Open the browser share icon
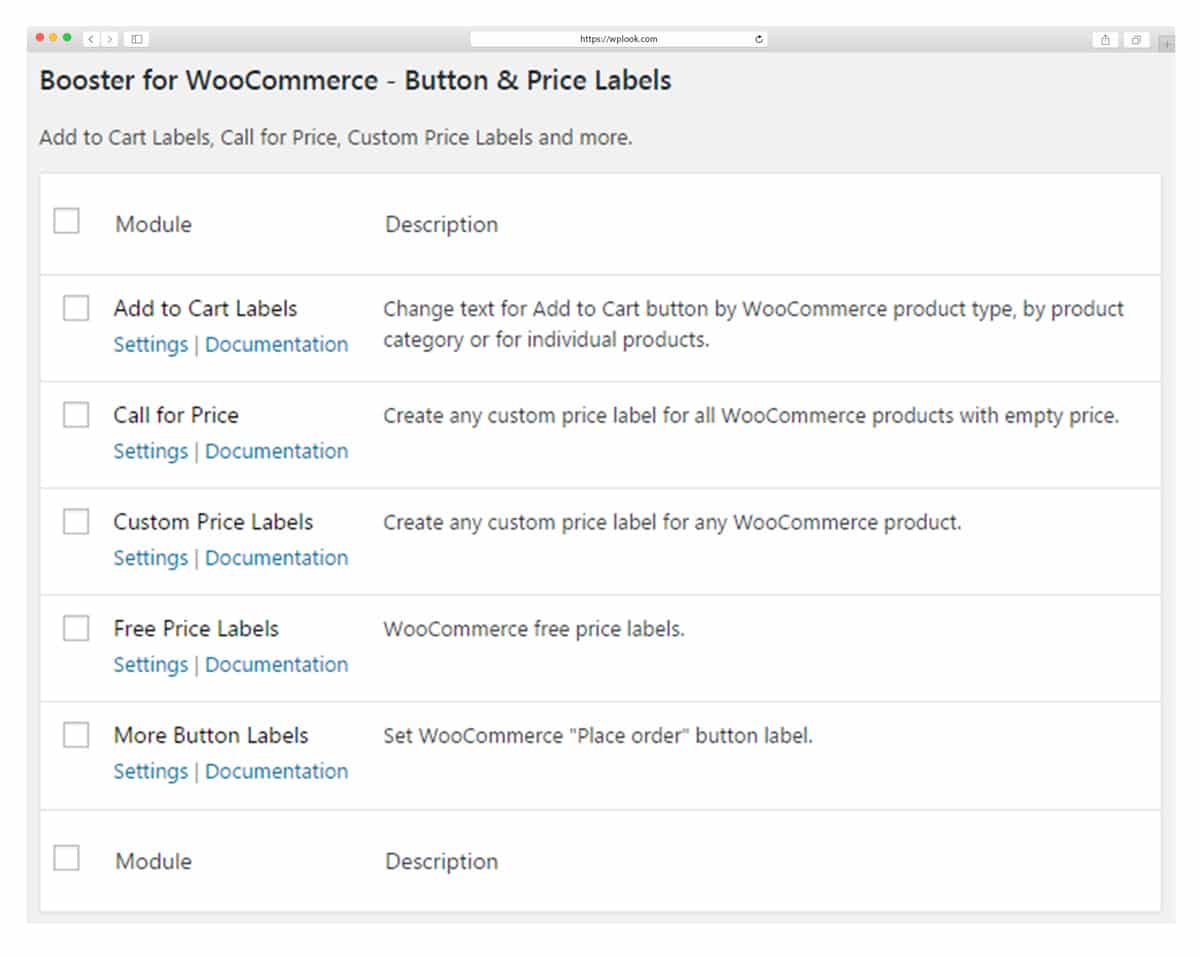 [1105, 40]
